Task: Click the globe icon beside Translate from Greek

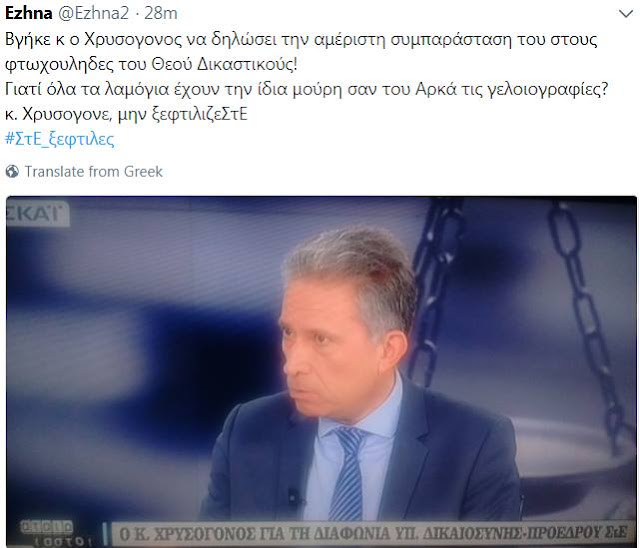Action: coord(12,171)
